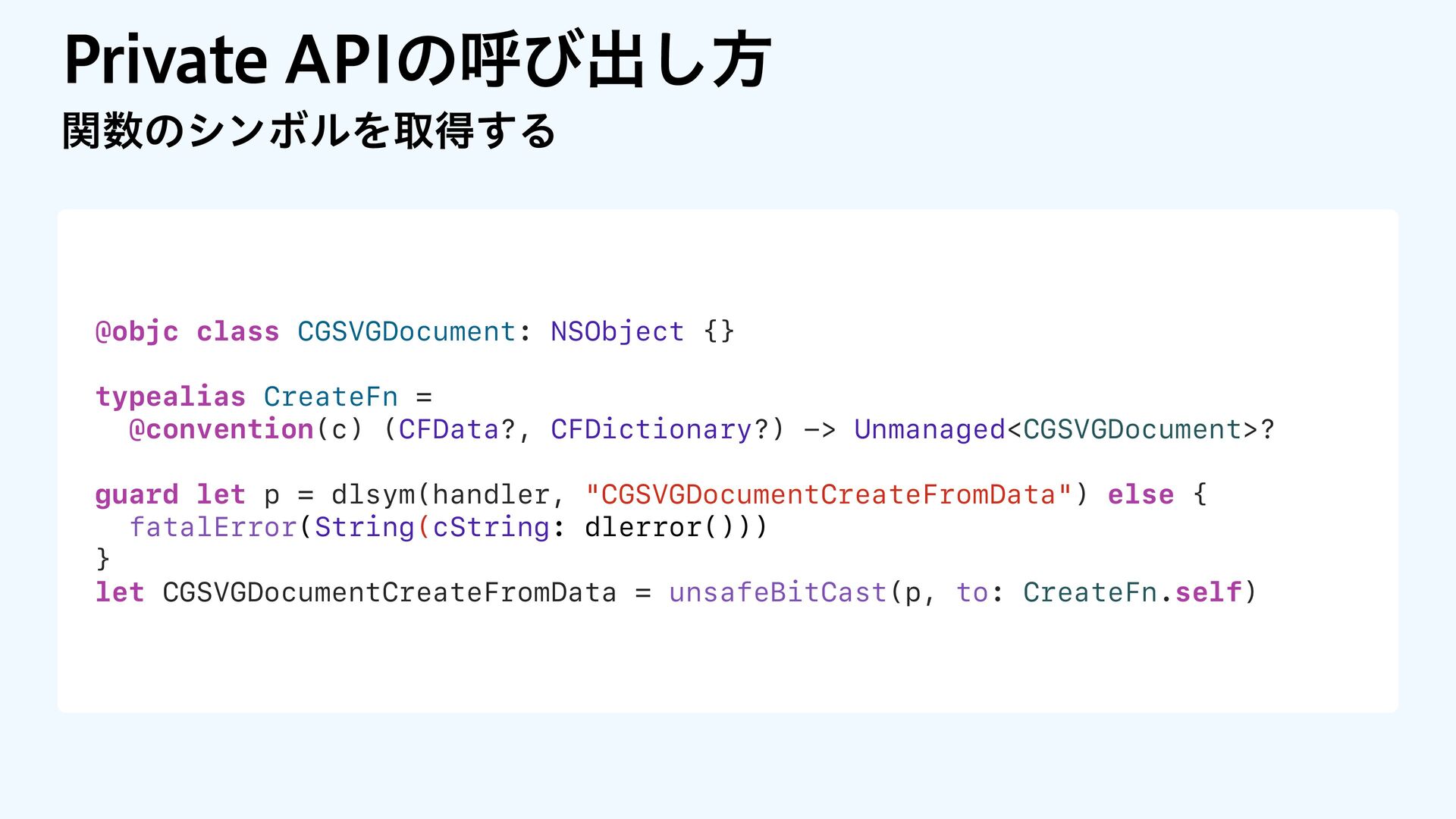The height and width of the screenshot is (819, 1456).
Task: Click the '@convention' attribute
Action: click(x=221, y=429)
